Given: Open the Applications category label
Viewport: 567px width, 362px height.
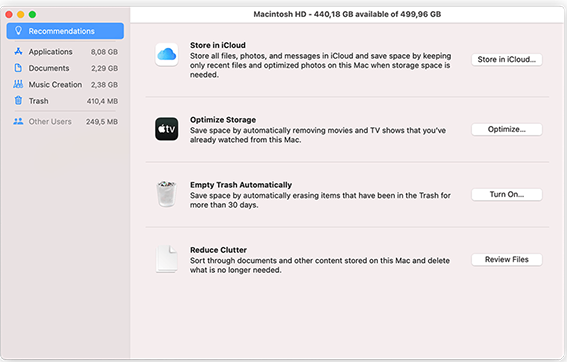Looking at the screenshot, I should point(51,52).
